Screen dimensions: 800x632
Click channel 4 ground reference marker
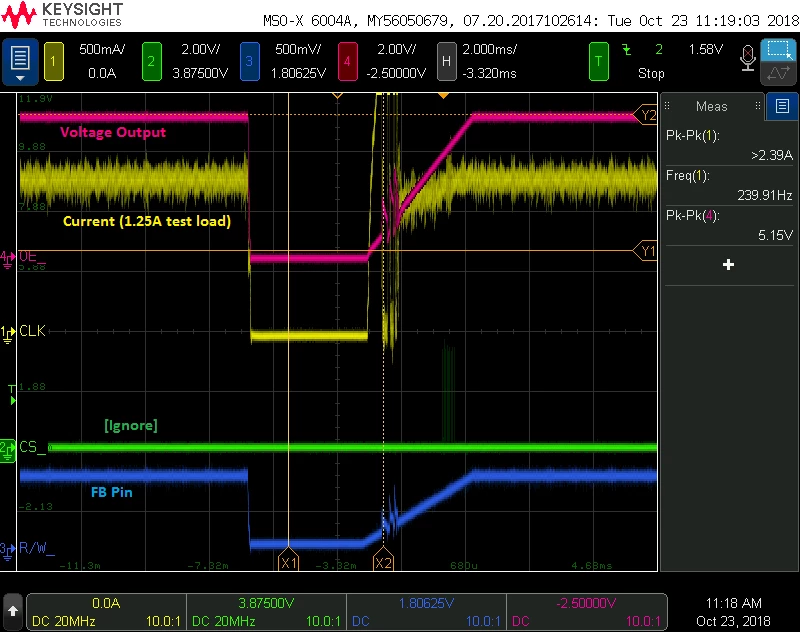[x=7, y=259]
